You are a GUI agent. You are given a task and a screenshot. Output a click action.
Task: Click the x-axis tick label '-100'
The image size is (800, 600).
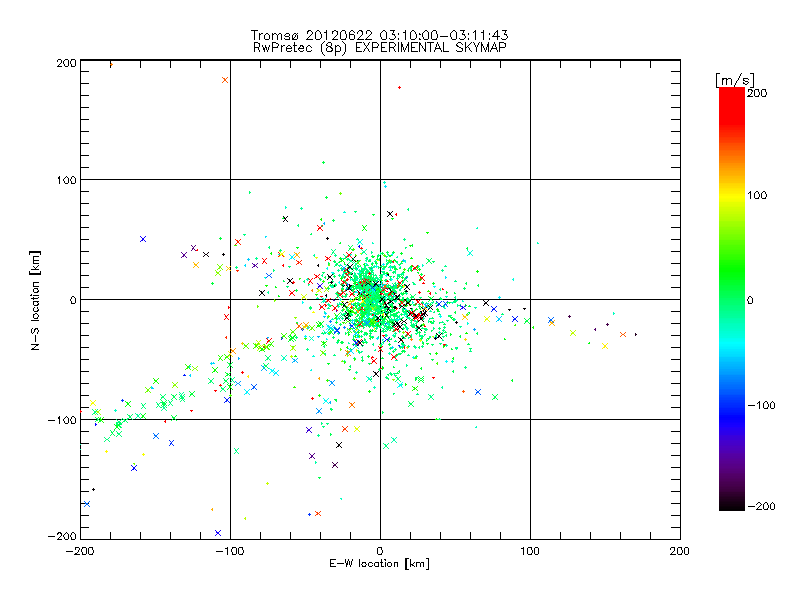(230, 551)
